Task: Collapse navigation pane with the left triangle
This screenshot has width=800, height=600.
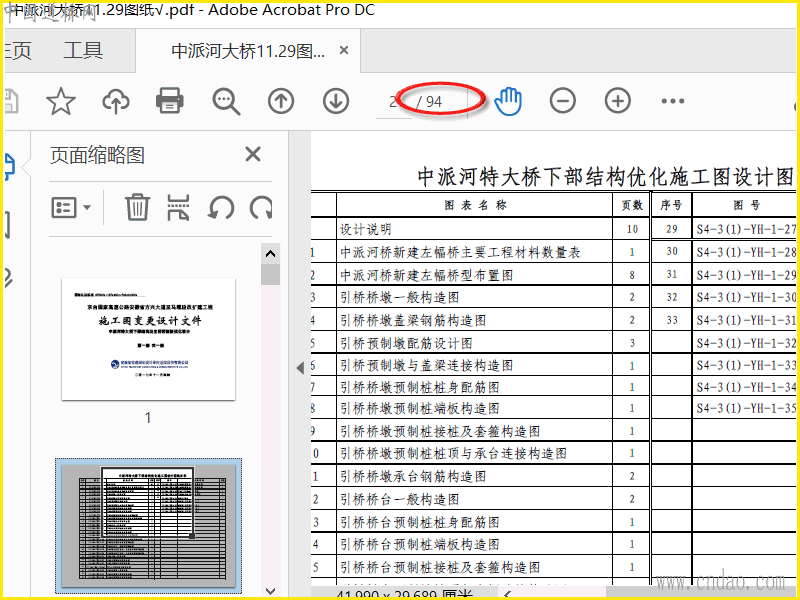Action: 300,367
